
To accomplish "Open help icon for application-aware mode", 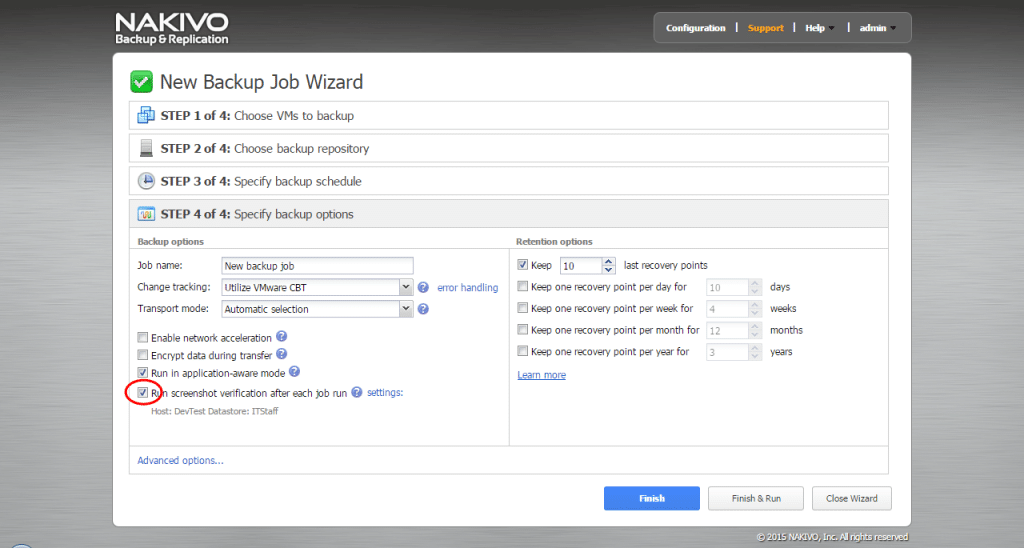I will pos(295,372).
